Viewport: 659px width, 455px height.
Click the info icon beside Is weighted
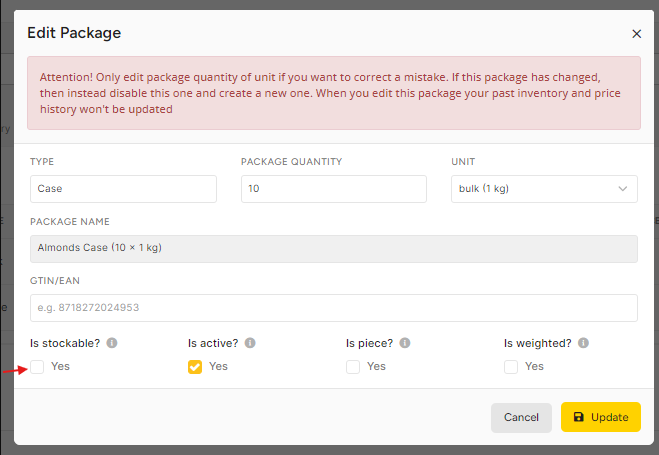(583, 343)
